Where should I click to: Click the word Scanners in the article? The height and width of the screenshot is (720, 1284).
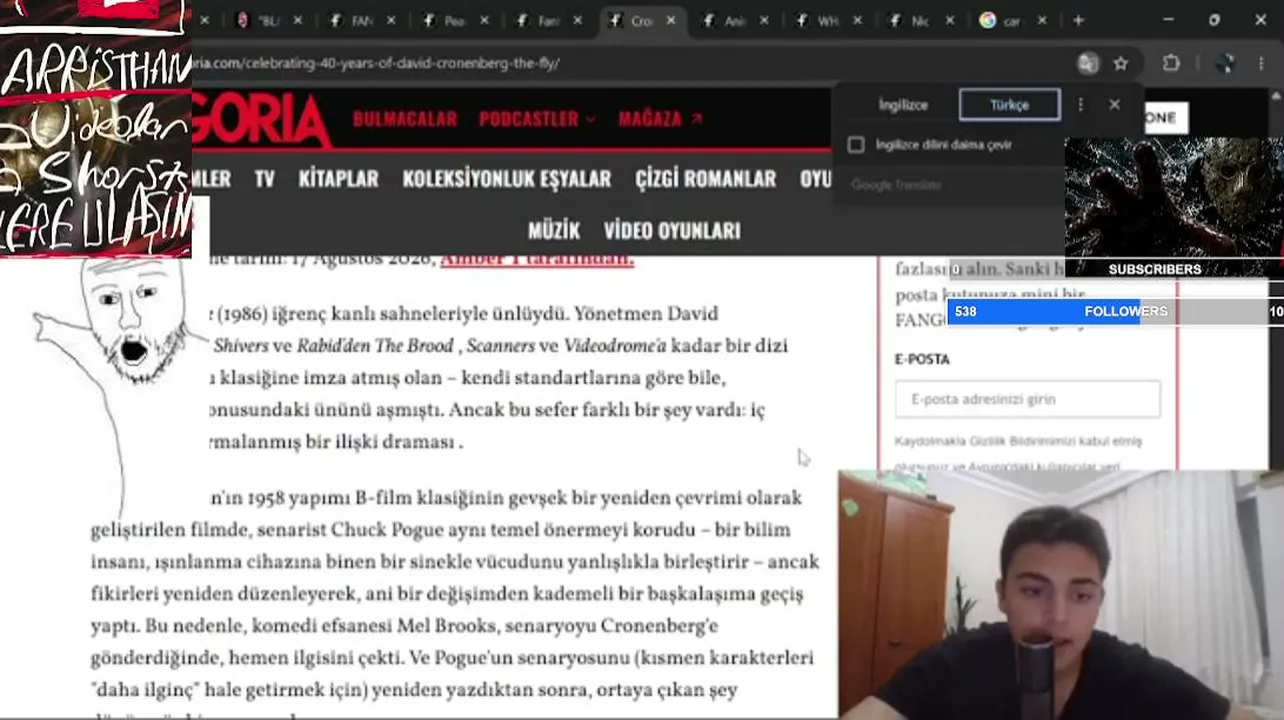[x=500, y=346]
